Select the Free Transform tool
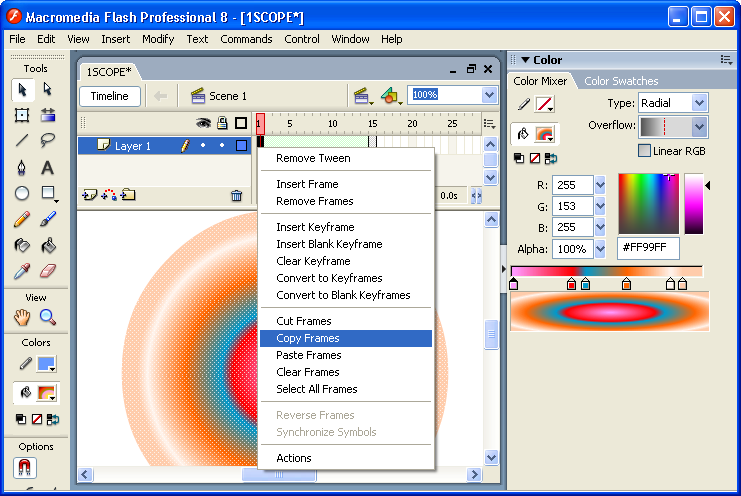This screenshot has height=496, width=741. pyautogui.click(x=22, y=115)
